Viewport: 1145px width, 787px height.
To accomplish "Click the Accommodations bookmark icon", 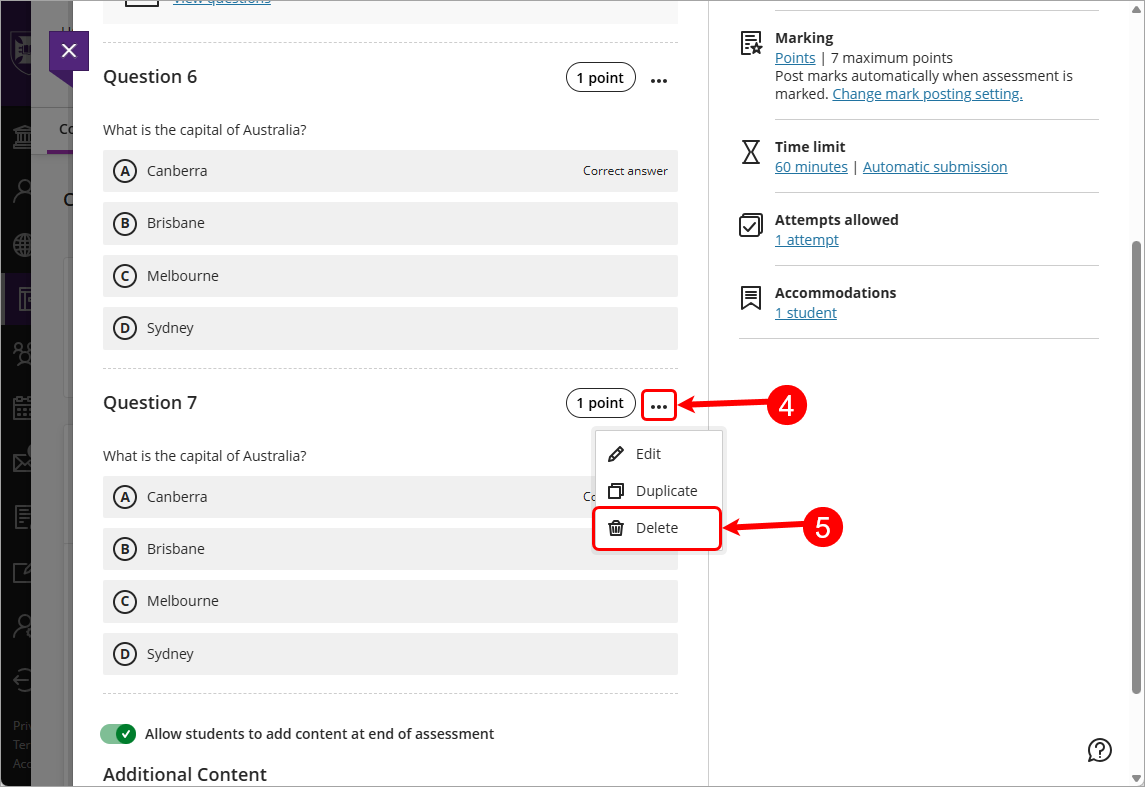I will [x=751, y=298].
